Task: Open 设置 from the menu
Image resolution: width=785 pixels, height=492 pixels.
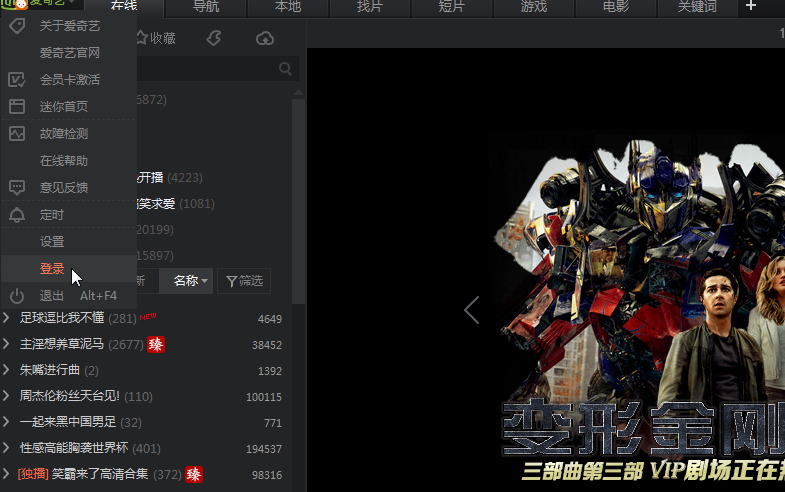Action: (69, 242)
